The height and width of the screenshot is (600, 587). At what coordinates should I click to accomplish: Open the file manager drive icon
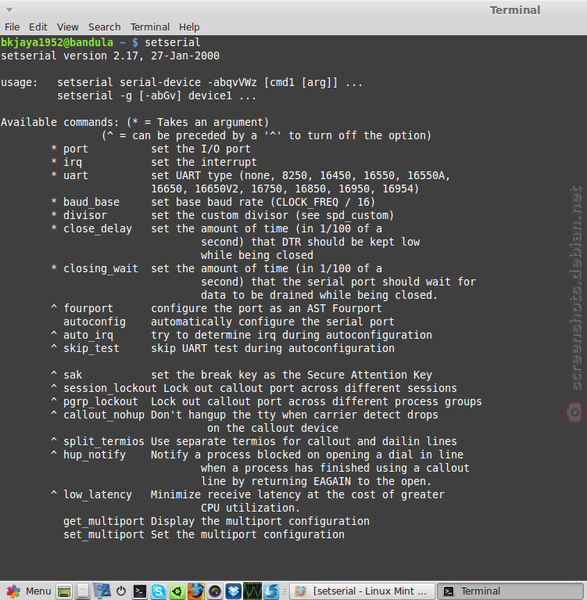pyautogui.click(x=83, y=592)
